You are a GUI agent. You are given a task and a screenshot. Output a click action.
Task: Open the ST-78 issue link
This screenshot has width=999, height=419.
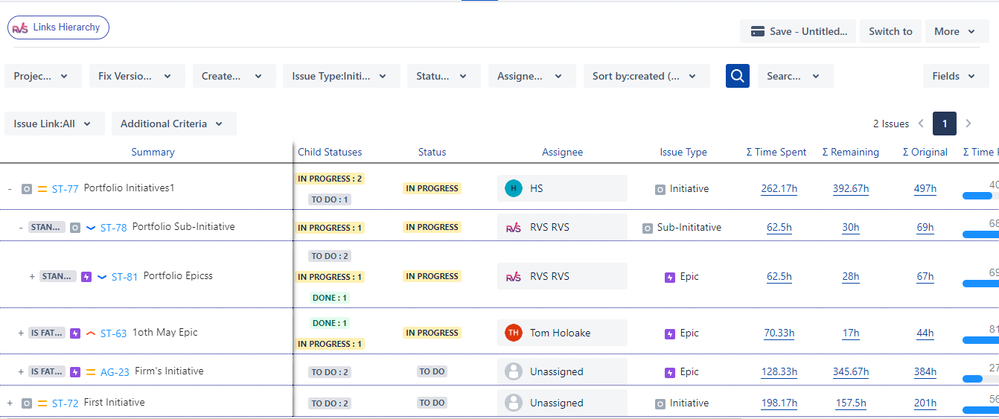pos(114,227)
